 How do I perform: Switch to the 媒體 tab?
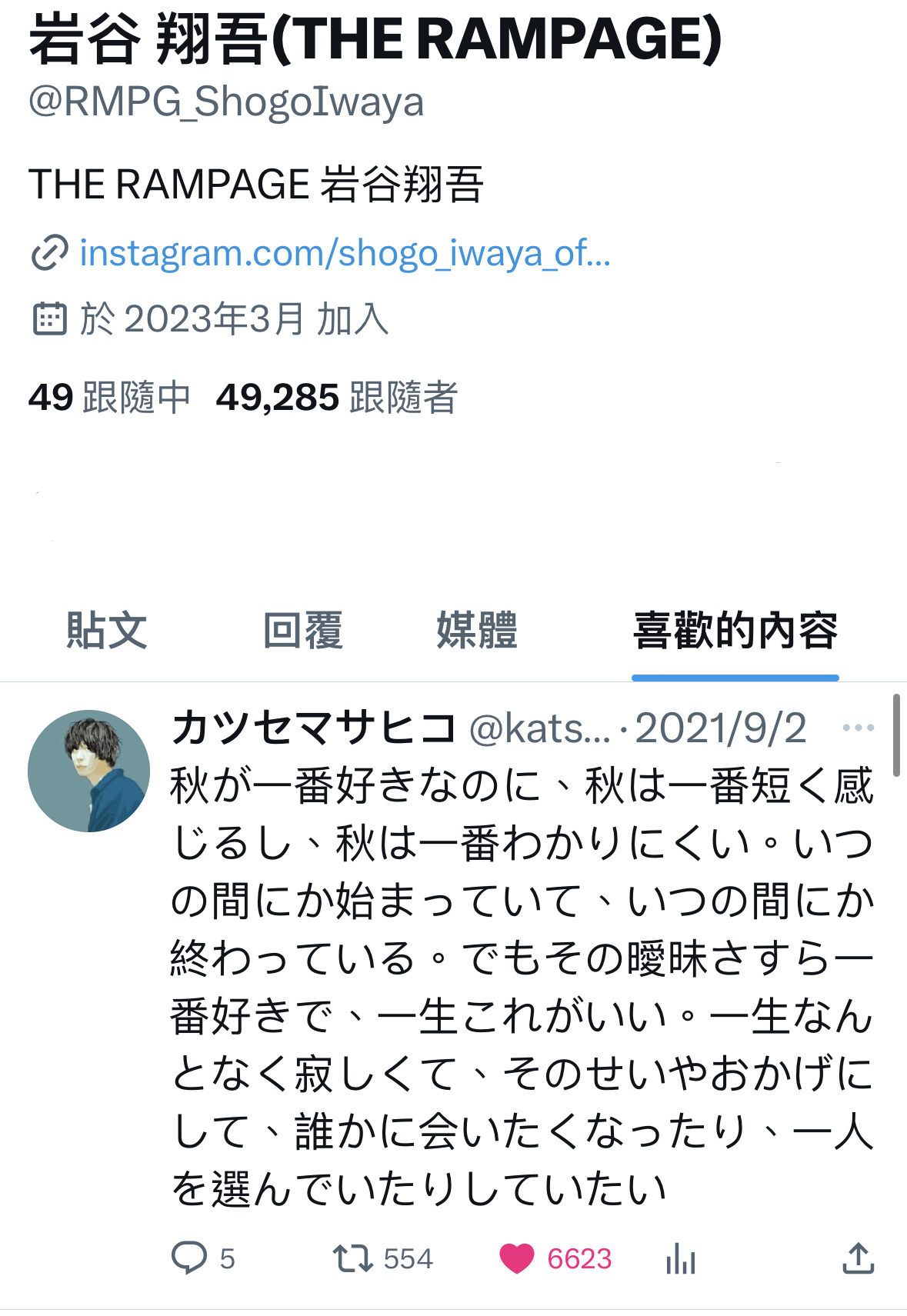(477, 631)
